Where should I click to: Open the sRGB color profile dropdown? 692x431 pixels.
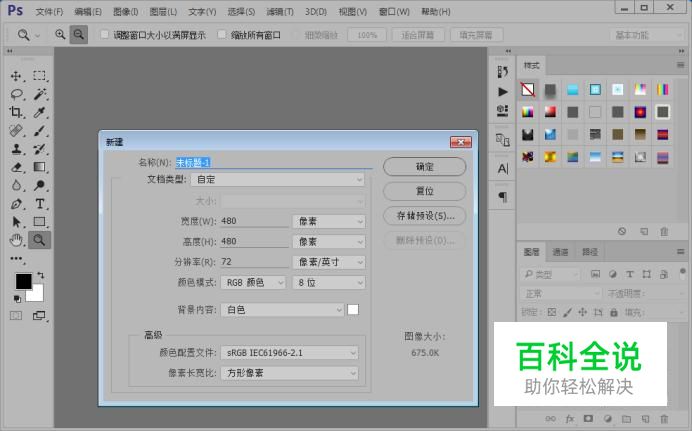coord(289,352)
